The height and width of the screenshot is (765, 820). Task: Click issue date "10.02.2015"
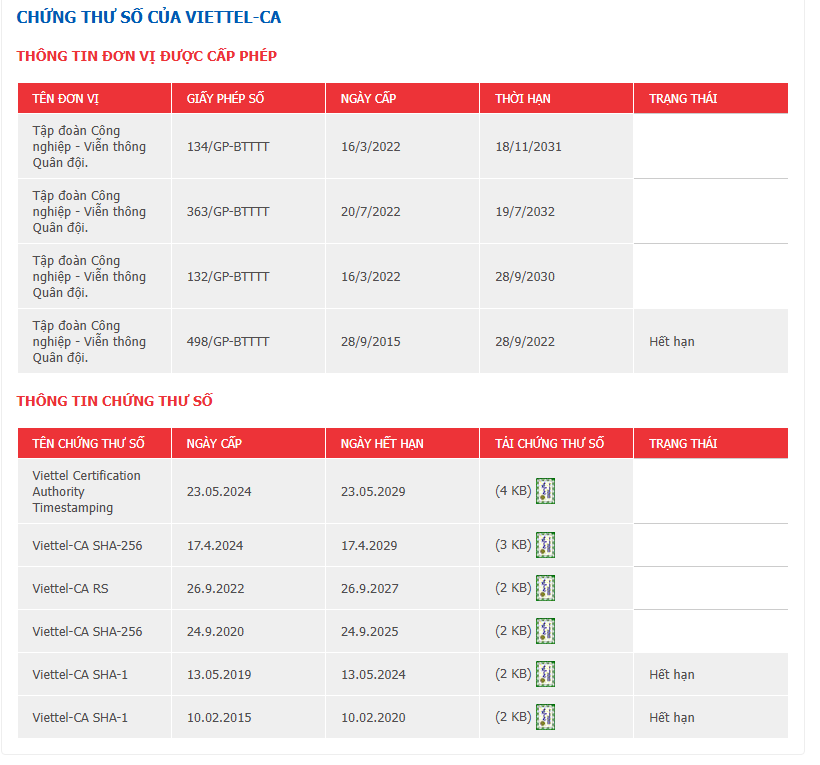coord(219,717)
